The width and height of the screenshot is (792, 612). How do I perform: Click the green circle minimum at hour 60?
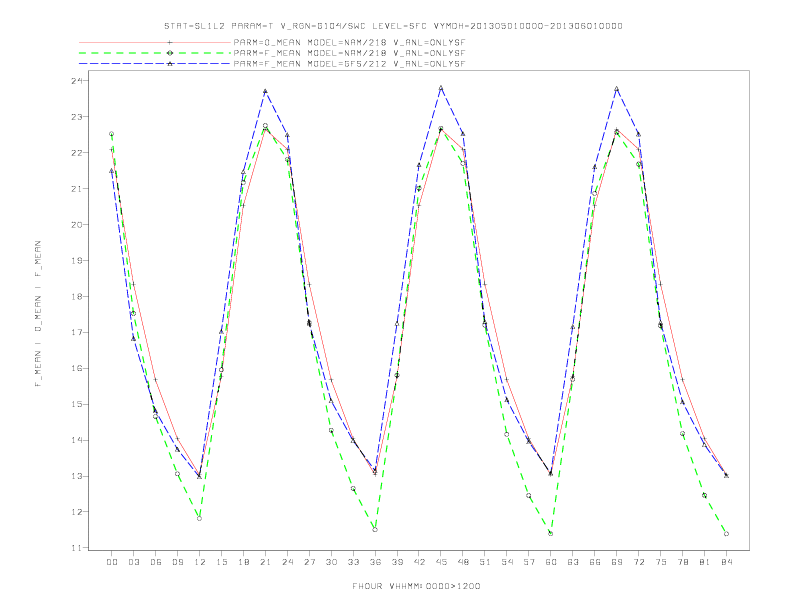click(x=551, y=533)
